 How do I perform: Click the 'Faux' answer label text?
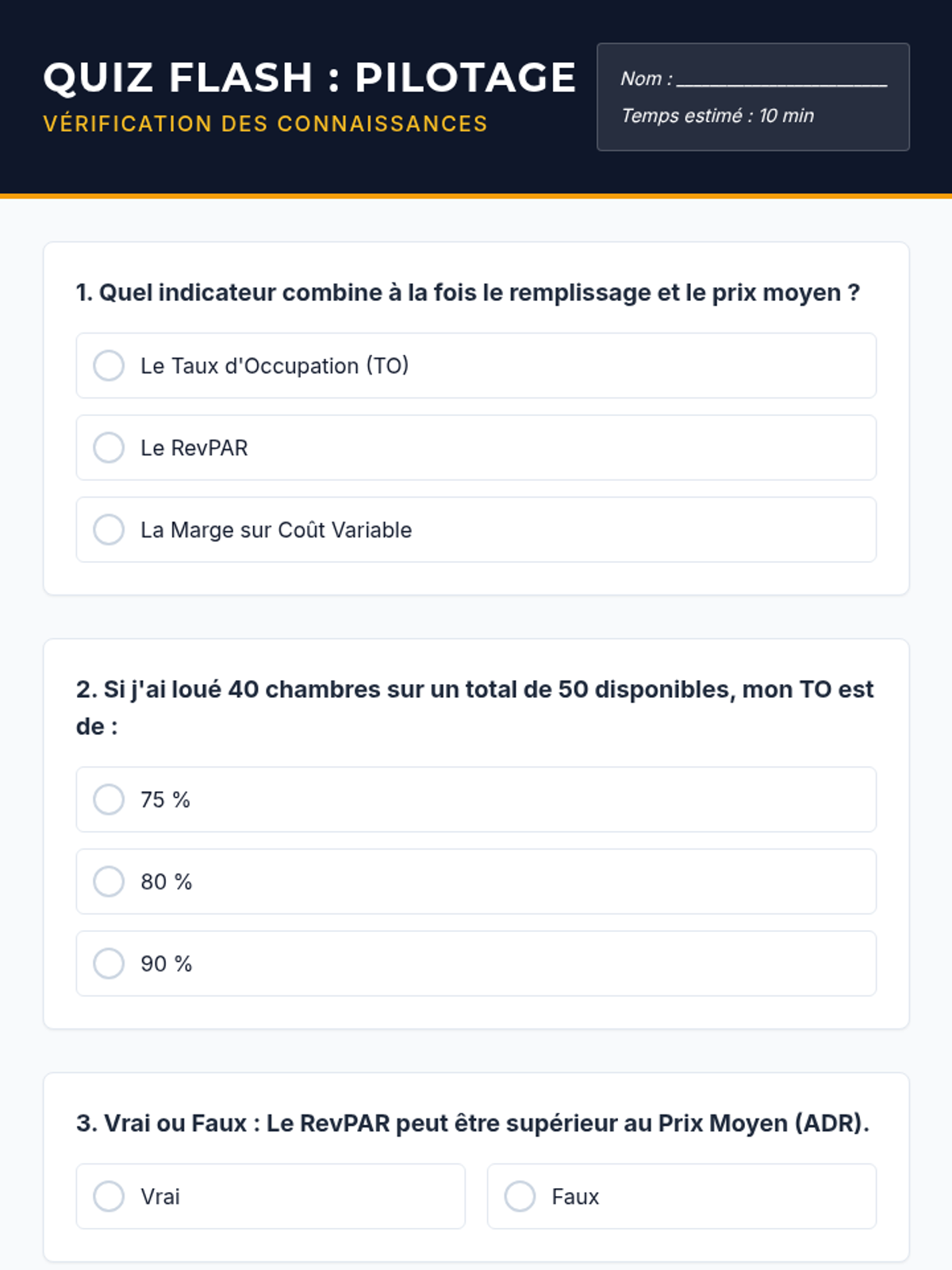(x=575, y=1197)
